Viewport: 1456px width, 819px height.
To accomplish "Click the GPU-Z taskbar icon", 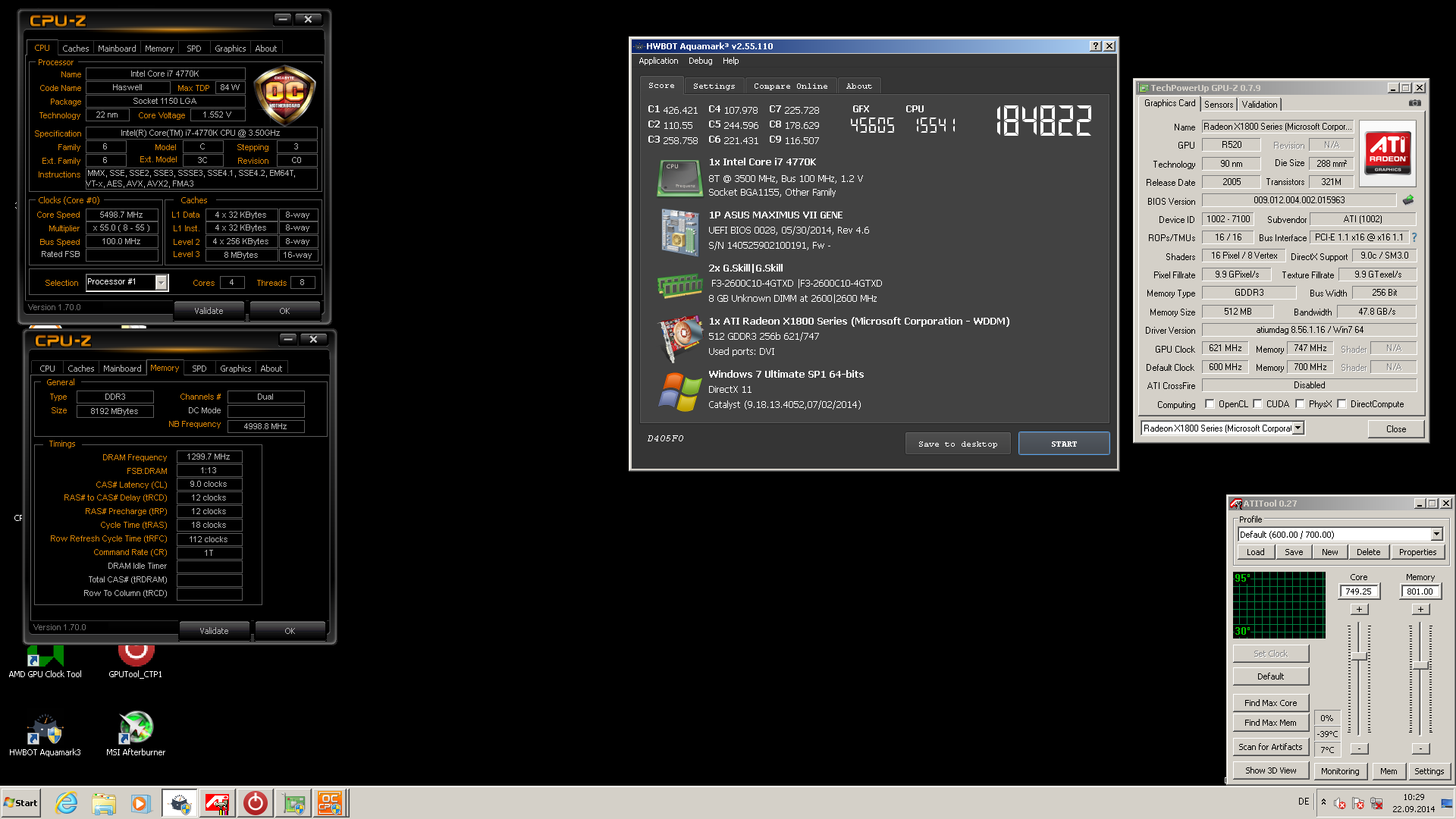I will (293, 803).
